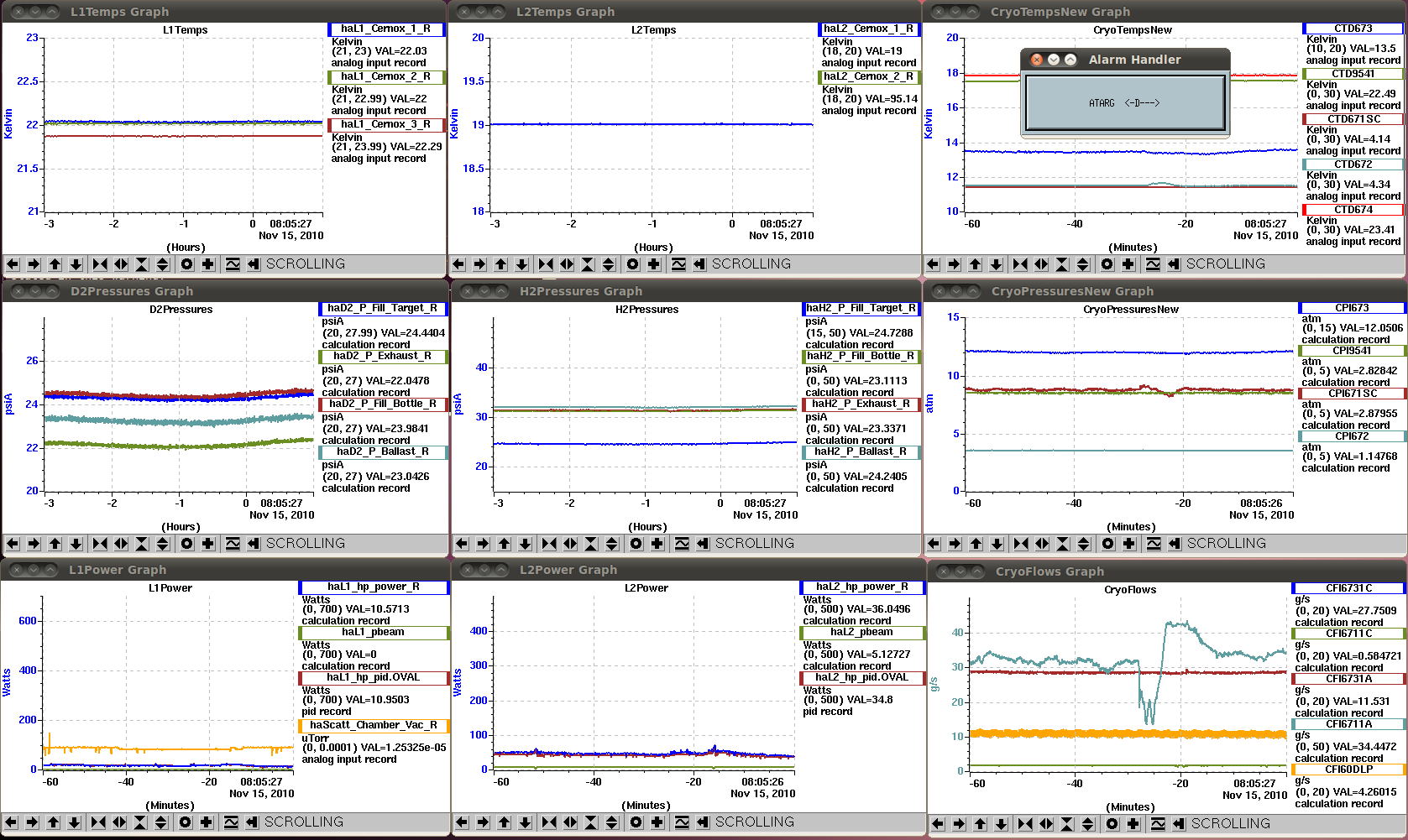
Task: Select the haL2_Cernox_2_R curve legend
Action: (869, 77)
